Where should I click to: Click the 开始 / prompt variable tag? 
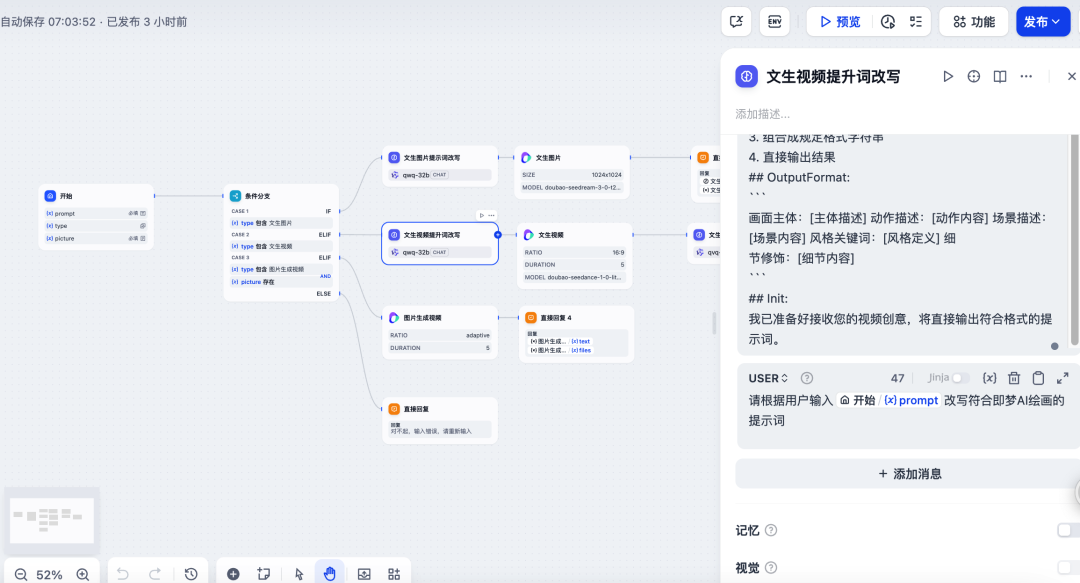tap(889, 400)
